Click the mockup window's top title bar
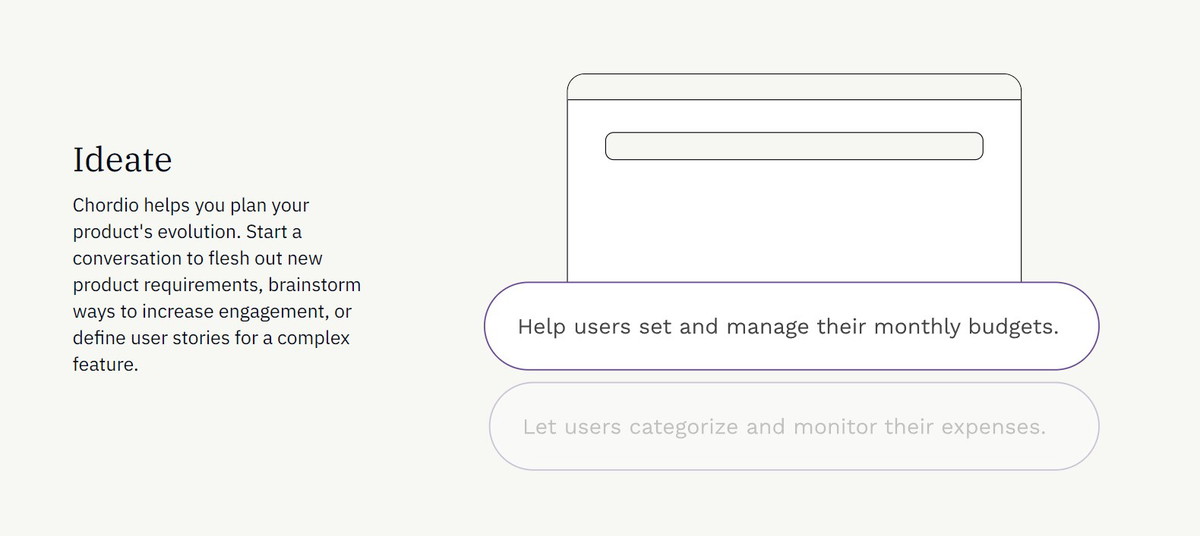Screen dimensions: 1200x536 tap(794, 87)
